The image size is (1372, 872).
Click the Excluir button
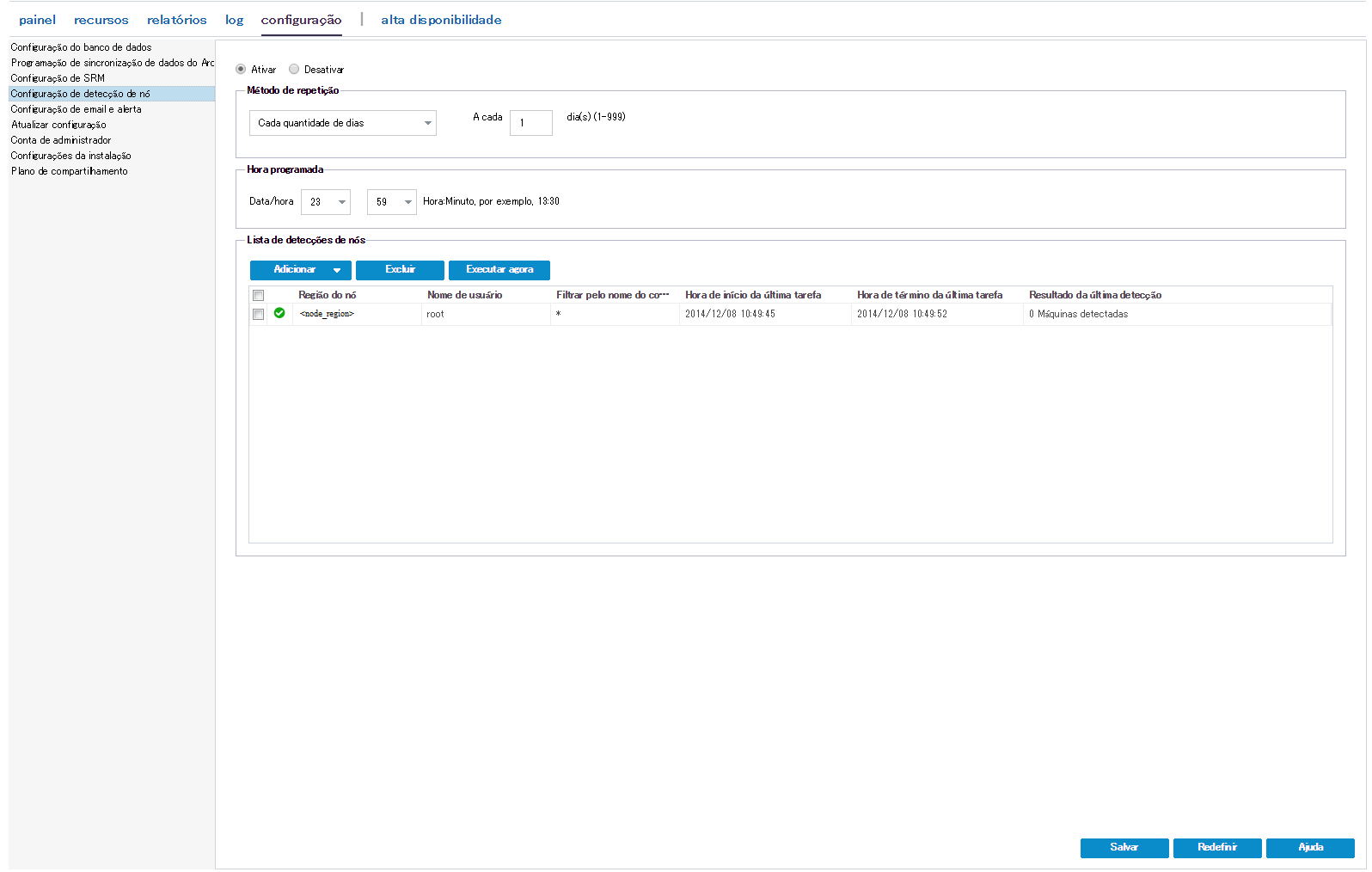pyautogui.click(x=400, y=270)
